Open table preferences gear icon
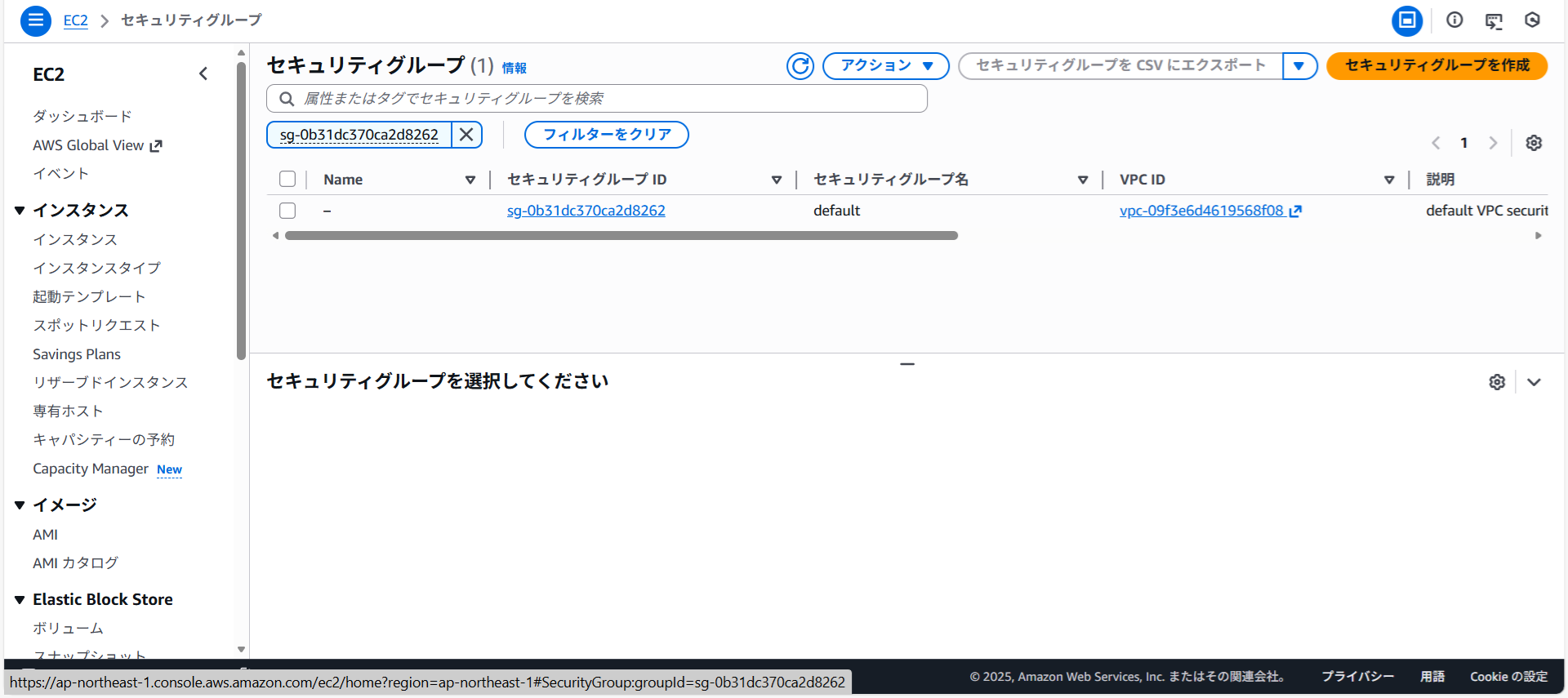This screenshot has width=1568, height=698. [1534, 143]
